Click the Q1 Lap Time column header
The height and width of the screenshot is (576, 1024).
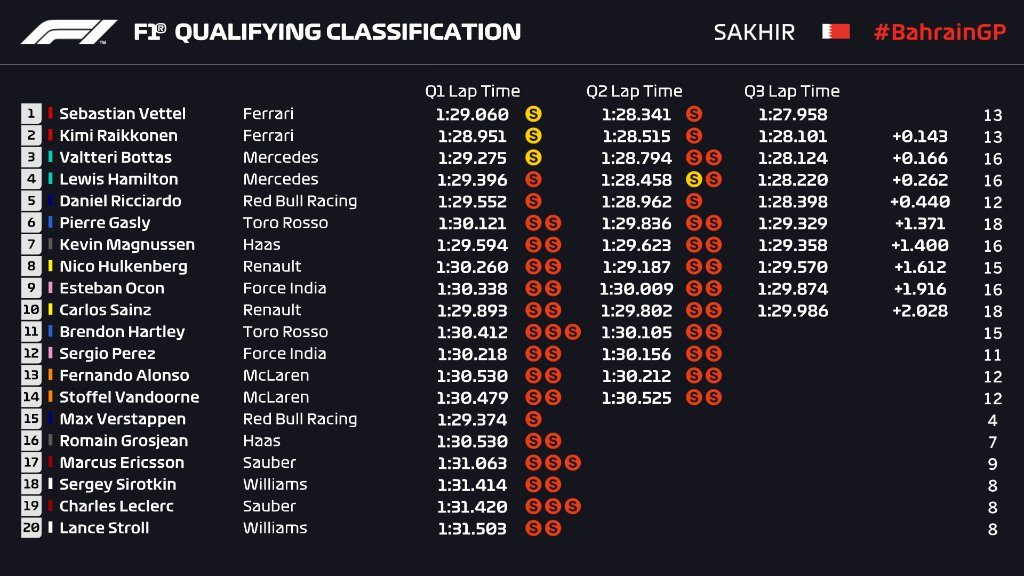pos(472,91)
